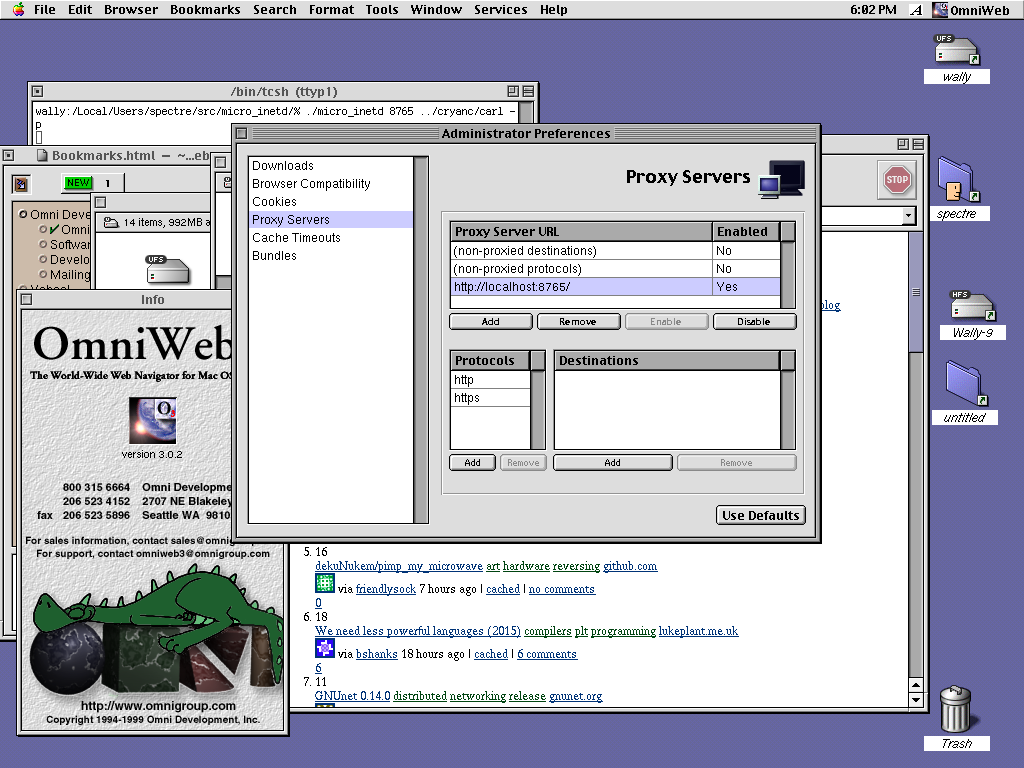Click the lukeplant.me.uk domain link
The height and width of the screenshot is (768, 1024).
(x=698, y=631)
